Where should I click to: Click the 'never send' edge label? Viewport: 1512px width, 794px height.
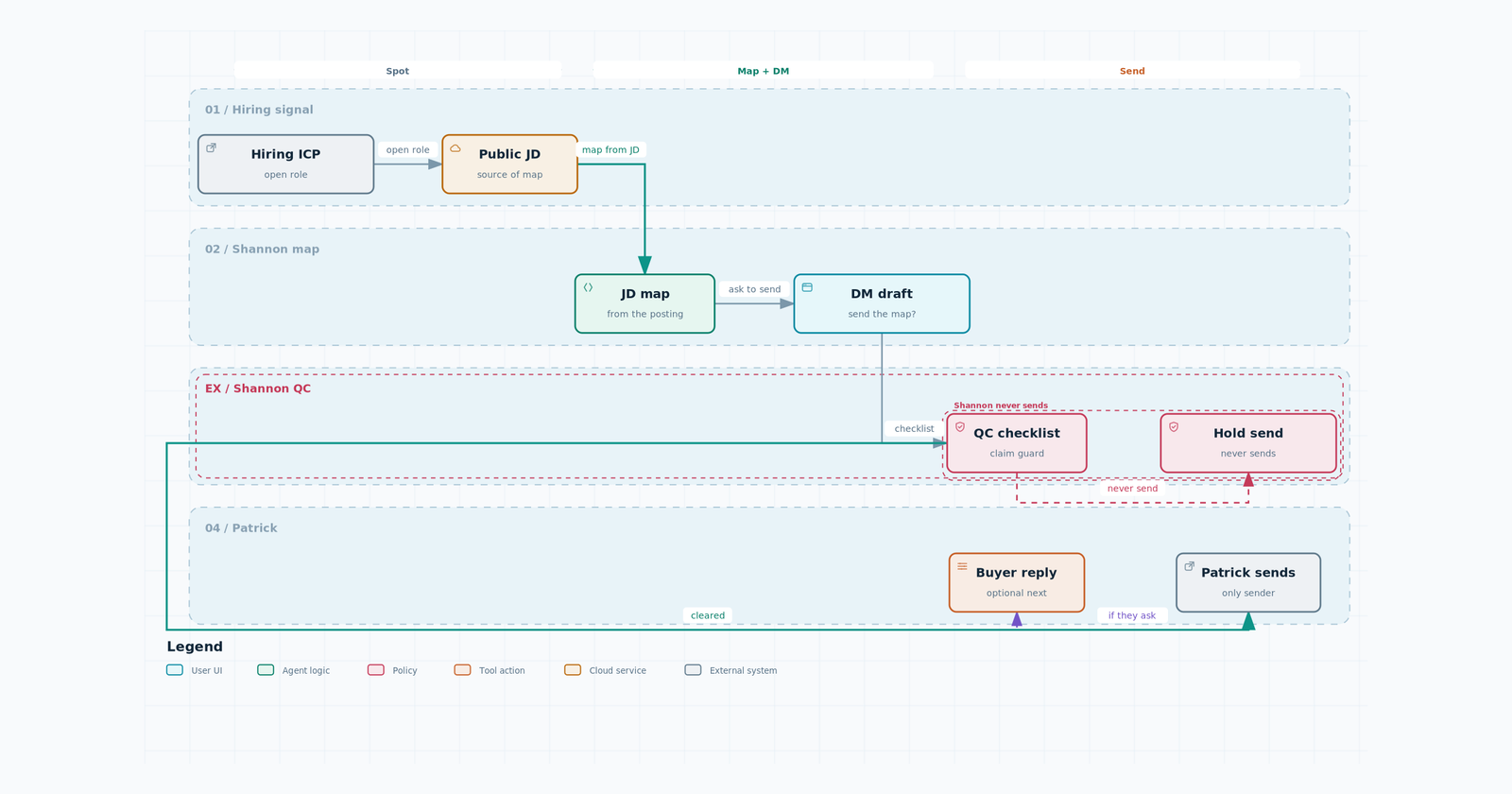pyautogui.click(x=1132, y=489)
